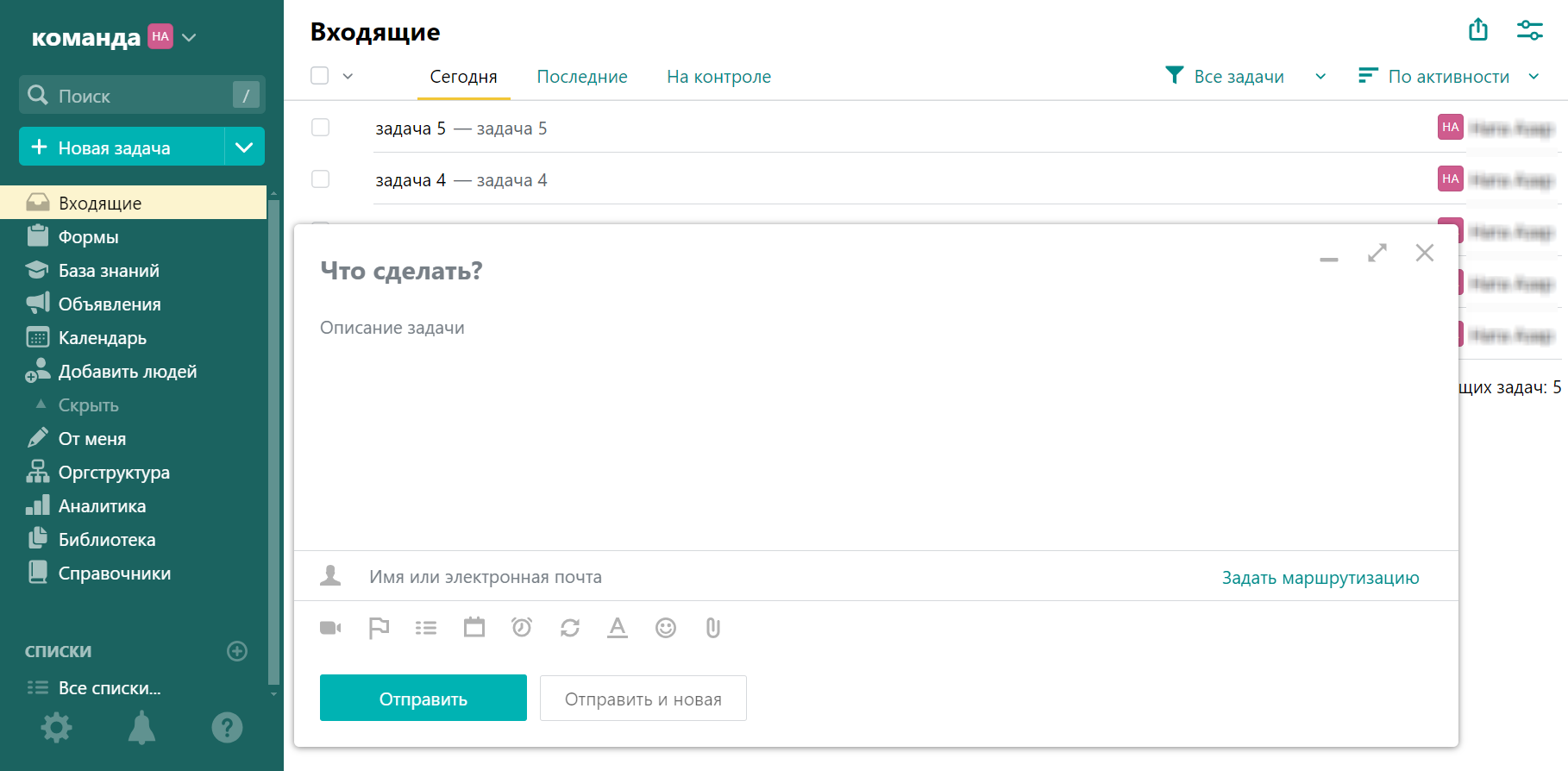Viewport: 1568px width, 771px height.
Task: Expand the selection options chevron
Action: tap(348, 76)
